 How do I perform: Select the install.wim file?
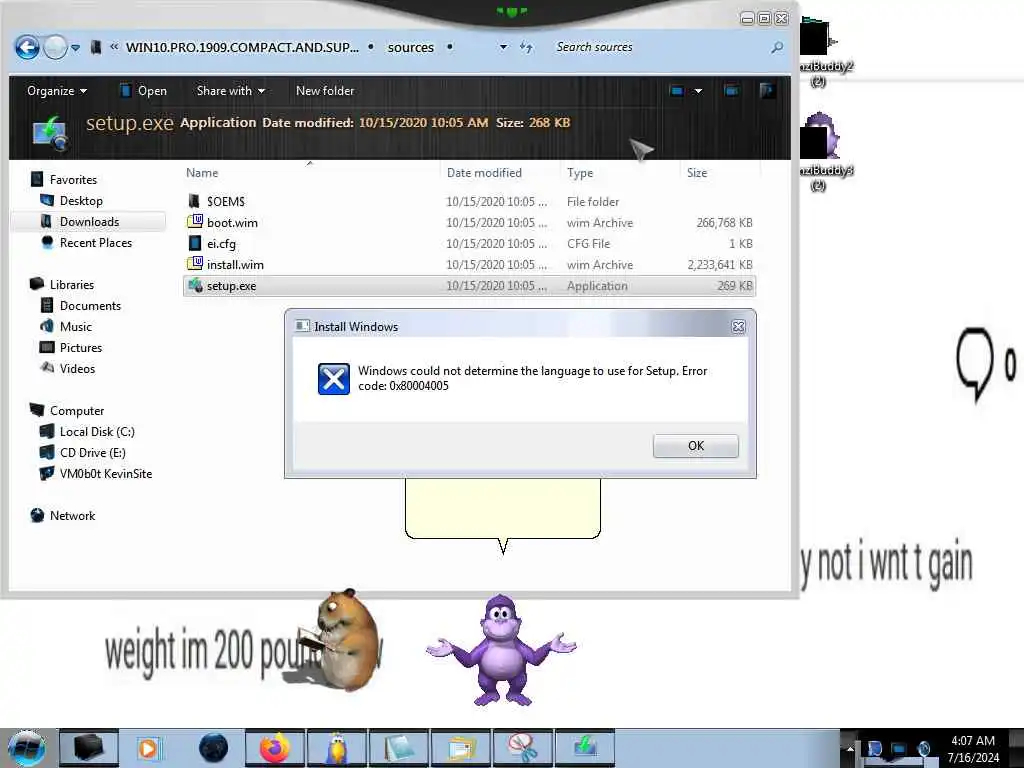pos(469,264)
